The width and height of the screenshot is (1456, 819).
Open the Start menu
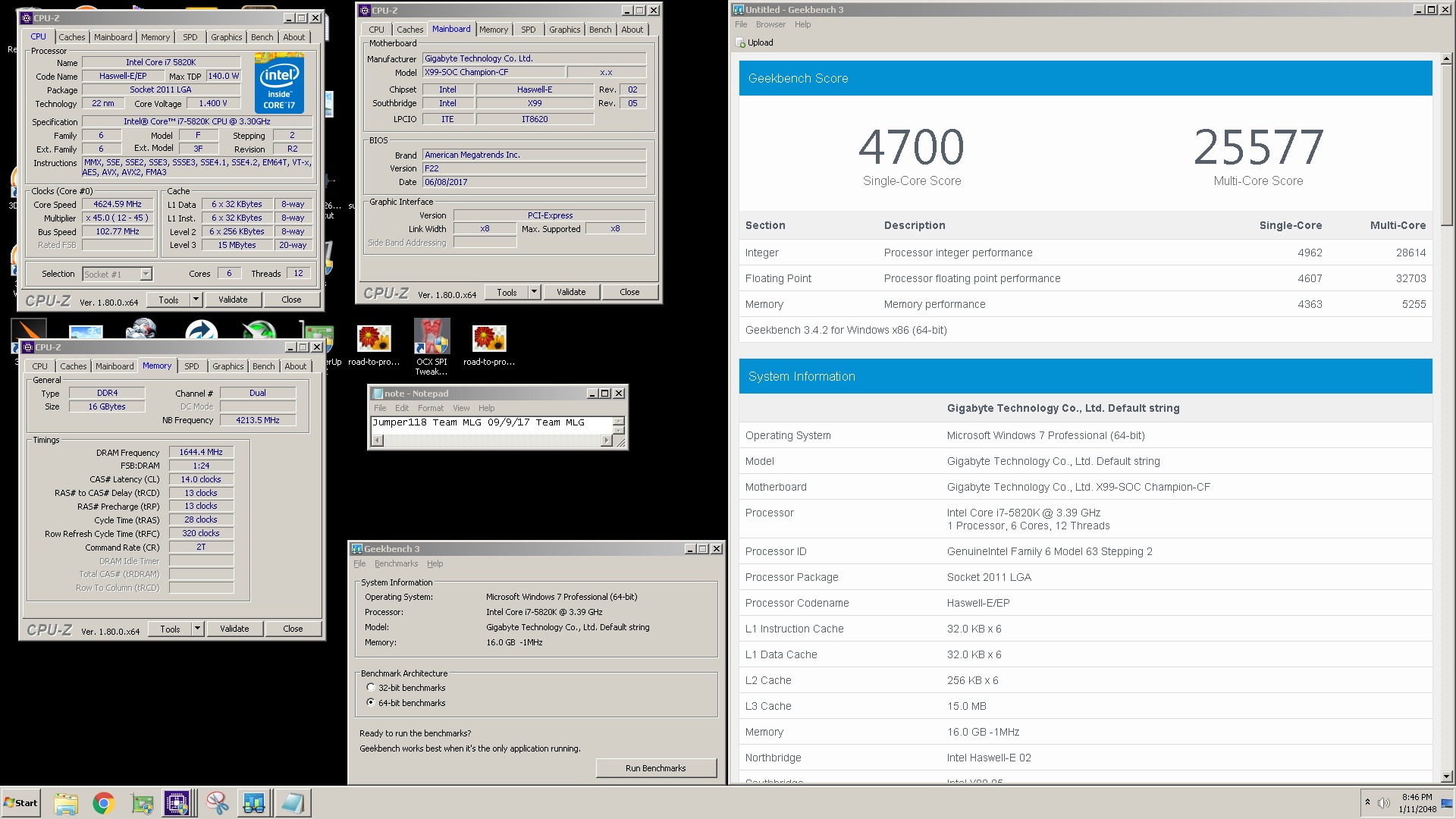click(20, 803)
